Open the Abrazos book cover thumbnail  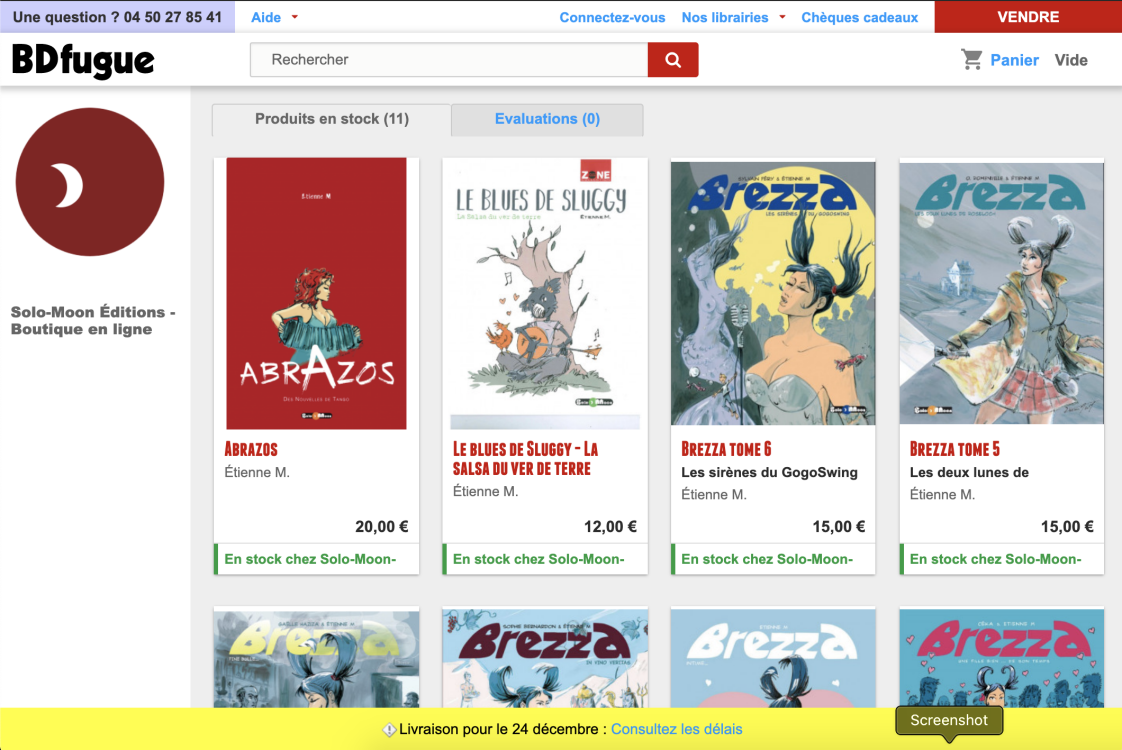pyautogui.click(x=316, y=293)
